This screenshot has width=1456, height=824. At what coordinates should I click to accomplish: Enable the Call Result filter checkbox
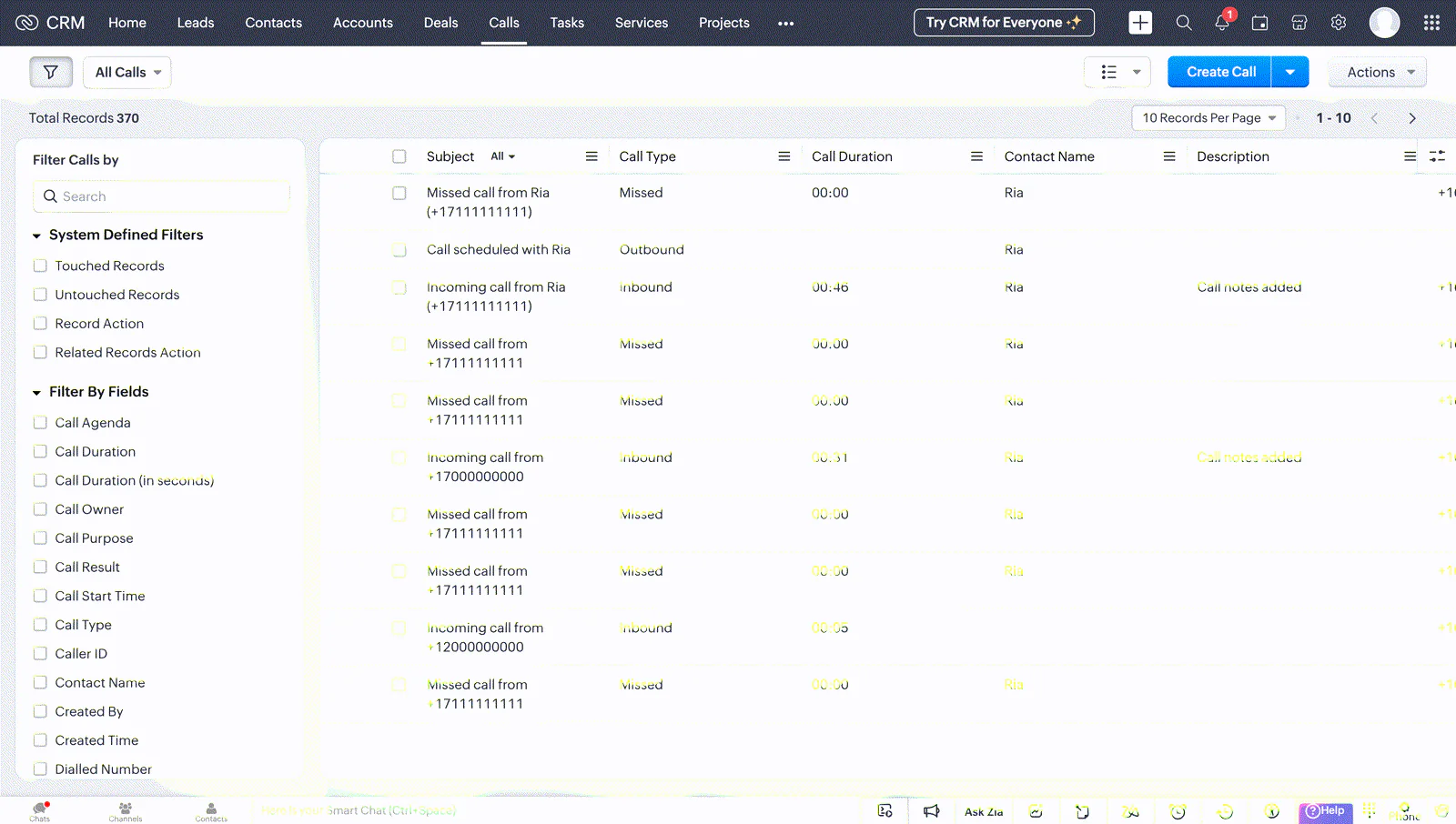click(40, 567)
